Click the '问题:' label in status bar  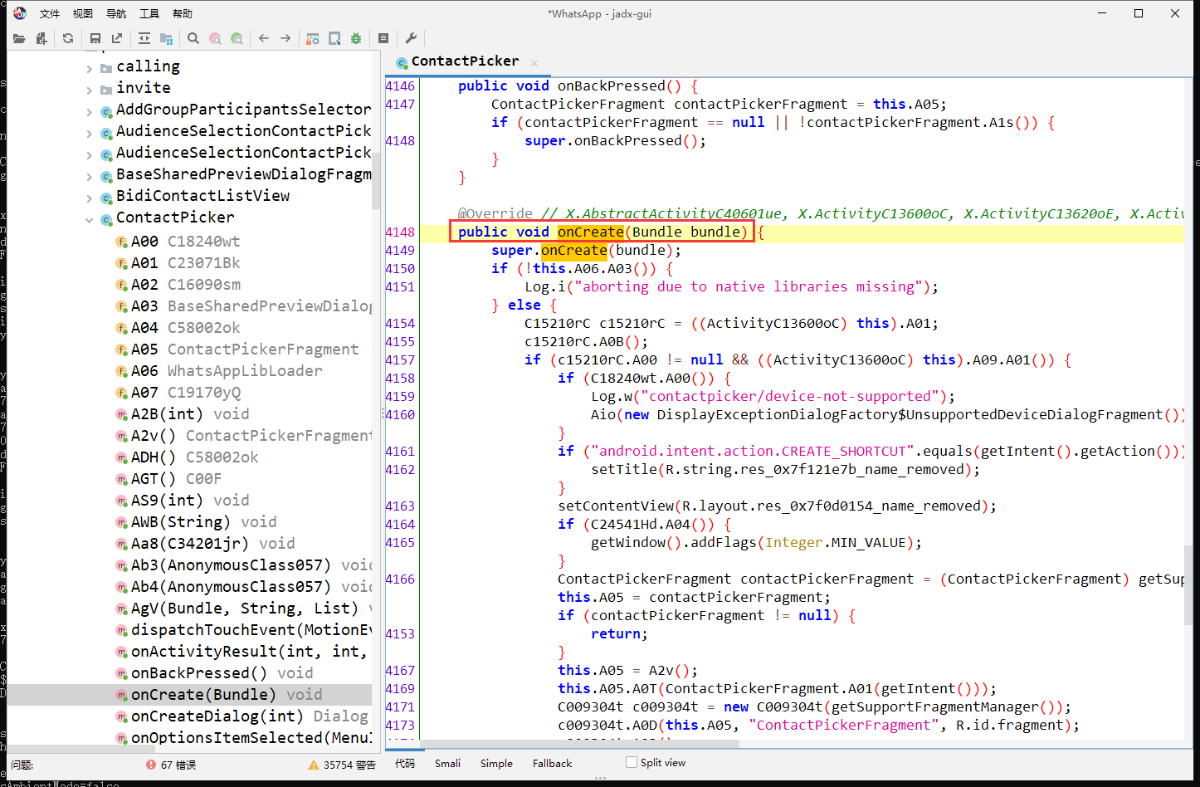[22, 764]
